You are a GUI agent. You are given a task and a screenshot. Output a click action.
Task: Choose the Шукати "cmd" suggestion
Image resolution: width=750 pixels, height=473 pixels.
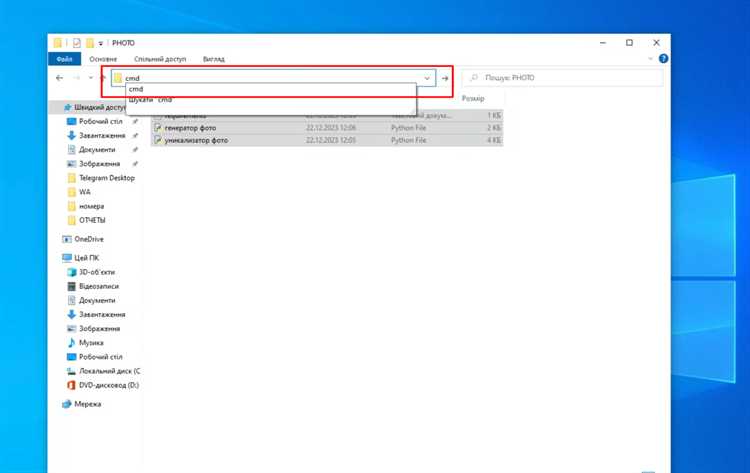tap(271, 100)
